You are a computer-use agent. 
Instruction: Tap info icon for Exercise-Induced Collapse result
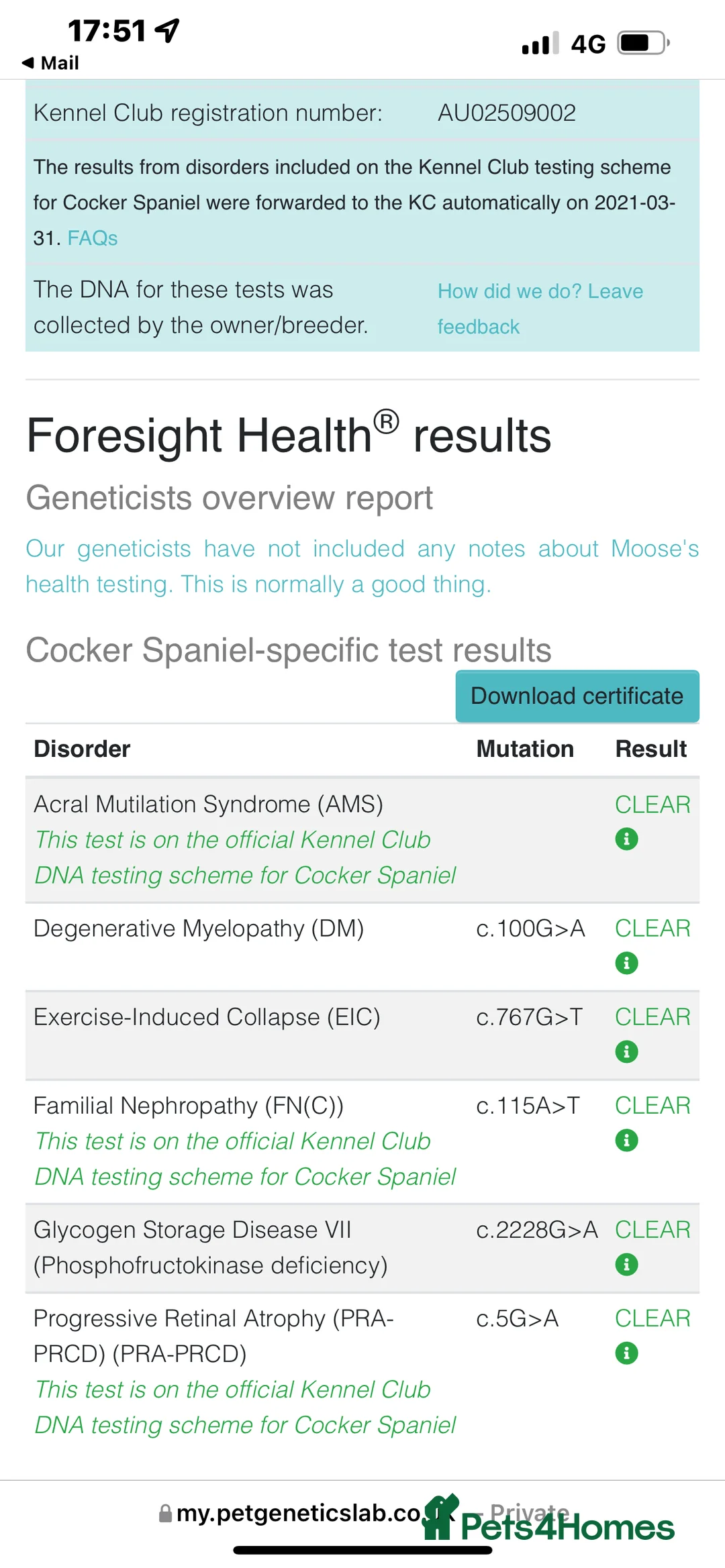pyautogui.click(x=626, y=1051)
